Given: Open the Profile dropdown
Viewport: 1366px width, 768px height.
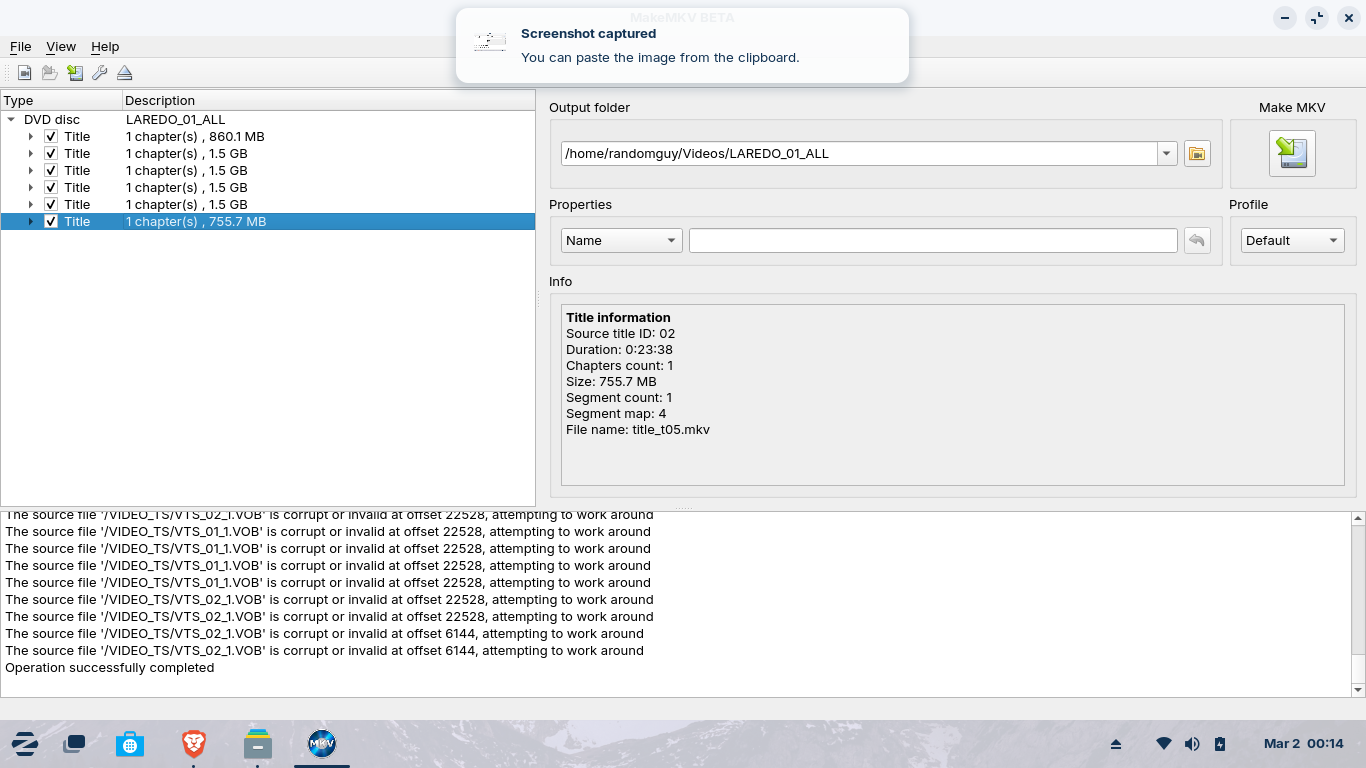Looking at the screenshot, I should (x=1291, y=240).
